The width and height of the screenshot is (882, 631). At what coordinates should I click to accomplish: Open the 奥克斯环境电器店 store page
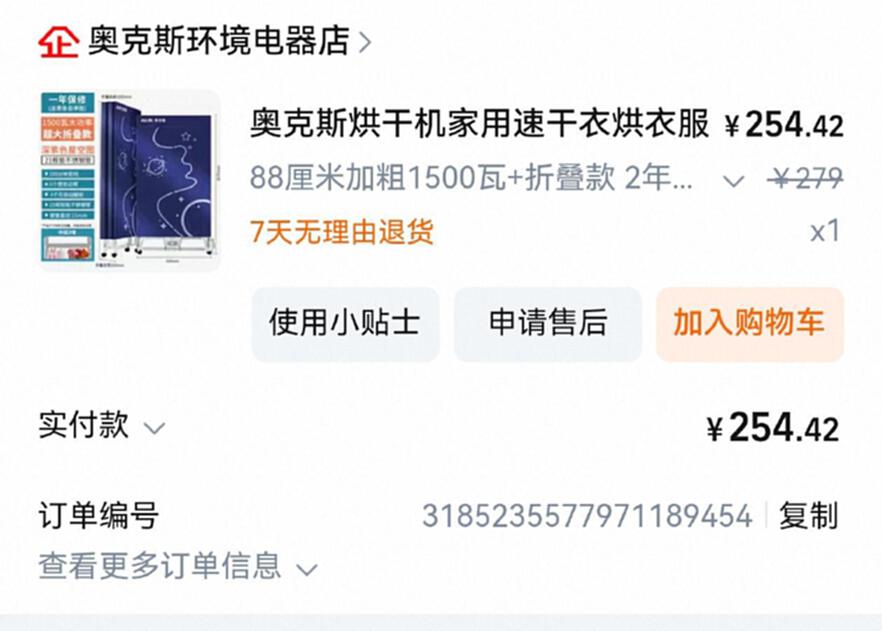(x=219, y=41)
